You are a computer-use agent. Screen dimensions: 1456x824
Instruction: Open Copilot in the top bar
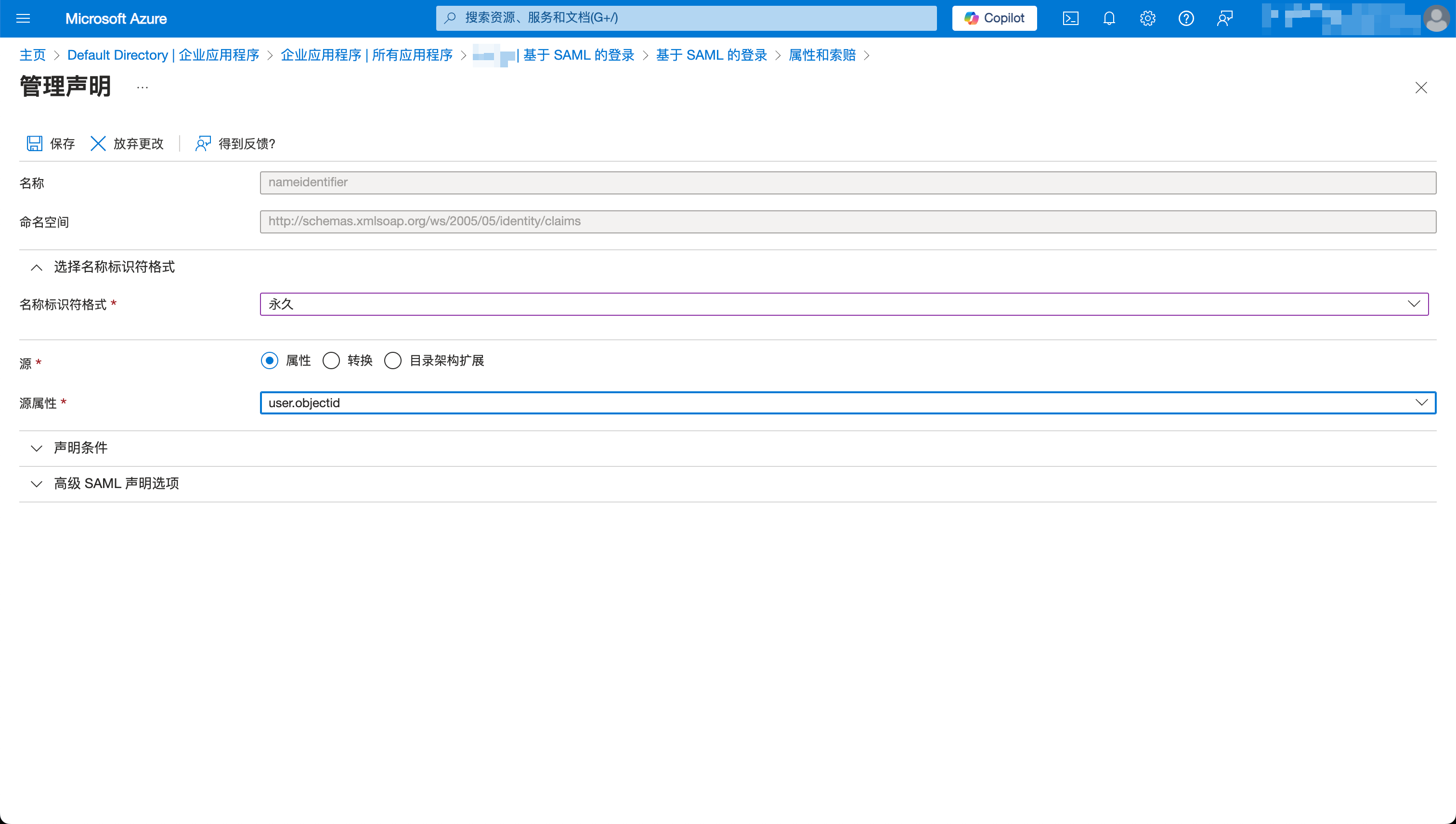(994, 18)
